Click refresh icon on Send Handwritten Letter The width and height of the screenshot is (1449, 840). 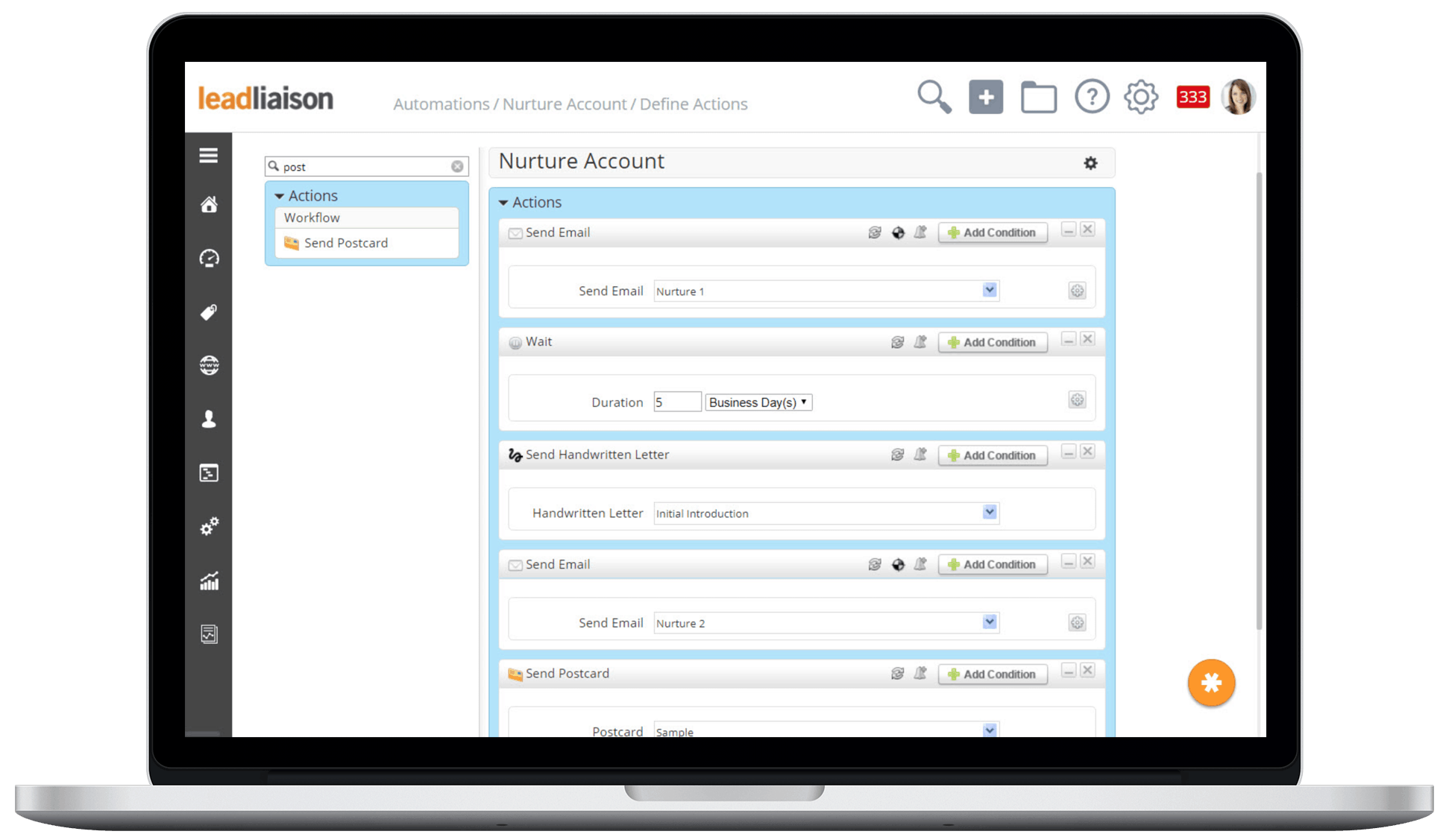(898, 455)
